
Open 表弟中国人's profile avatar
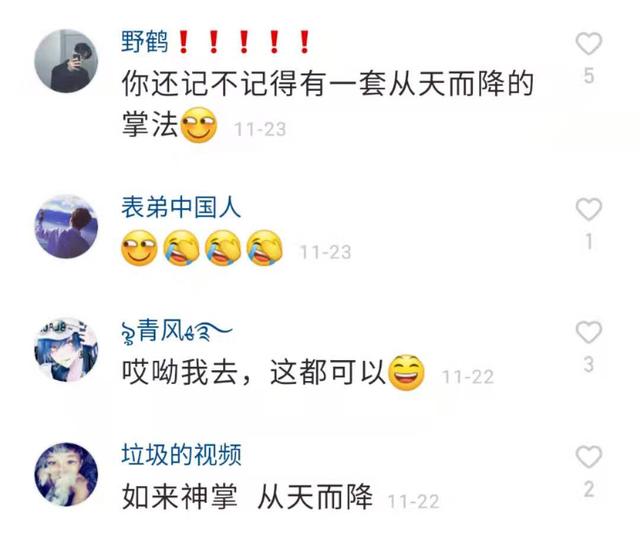pos(66,226)
